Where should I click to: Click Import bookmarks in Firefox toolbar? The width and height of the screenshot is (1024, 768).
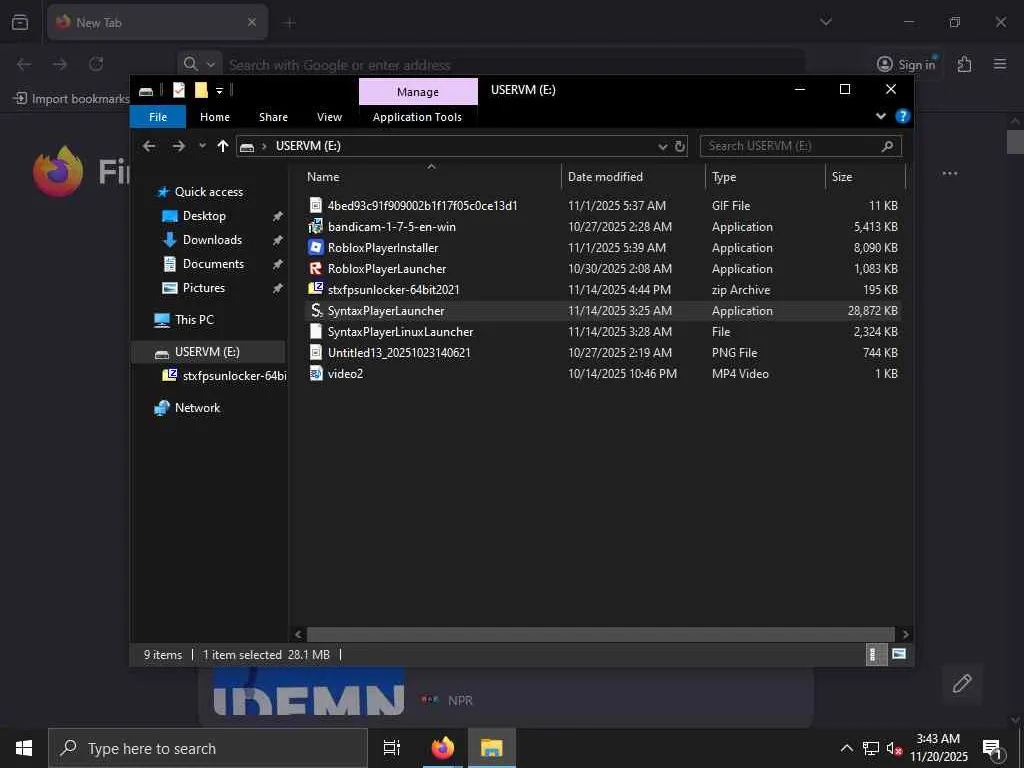pos(71,99)
